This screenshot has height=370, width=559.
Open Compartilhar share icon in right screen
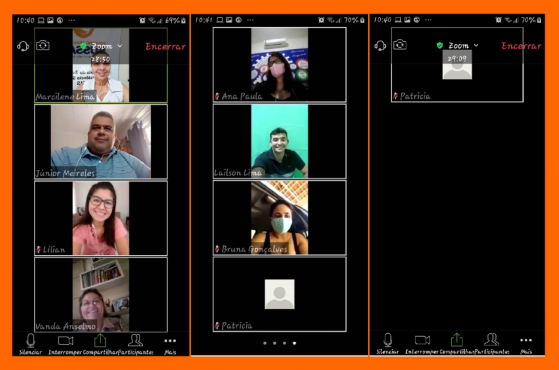(x=457, y=344)
